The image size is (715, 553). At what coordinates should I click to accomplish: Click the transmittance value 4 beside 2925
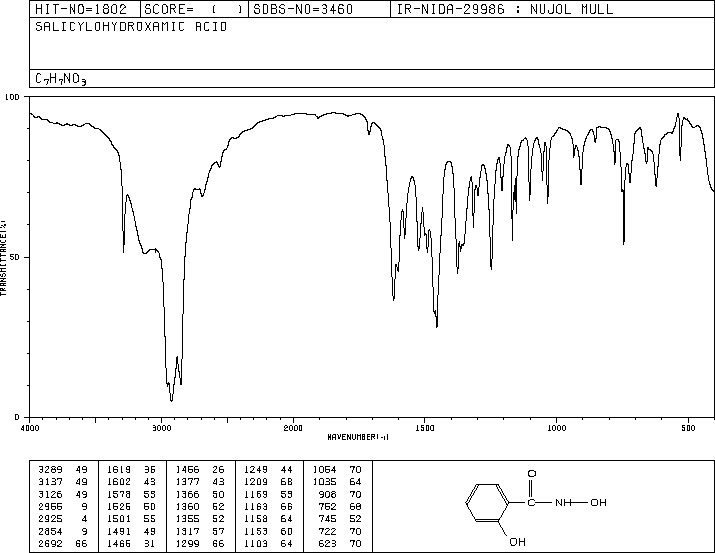(x=84, y=519)
